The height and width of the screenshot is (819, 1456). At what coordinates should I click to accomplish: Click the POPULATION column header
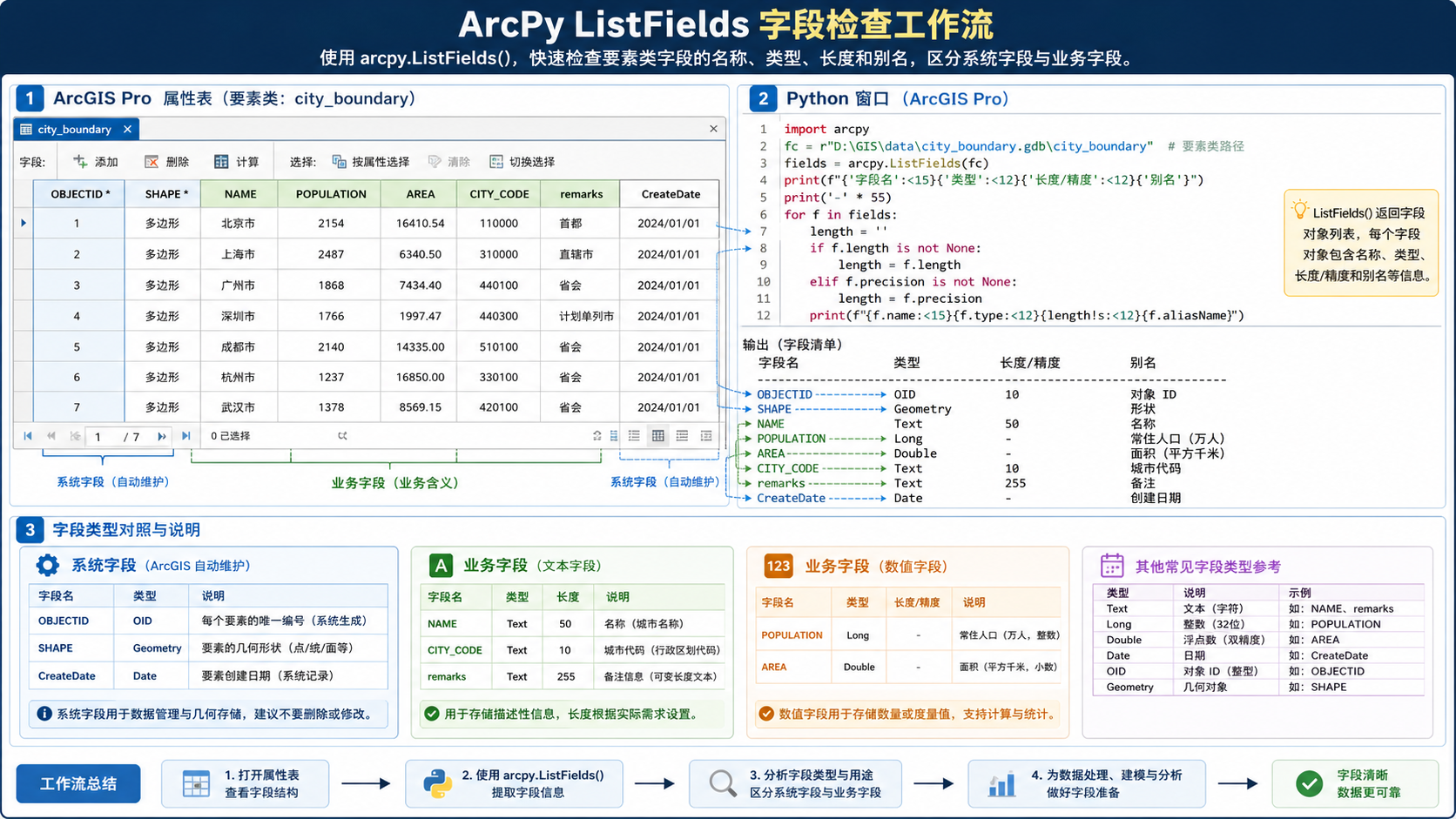click(330, 194)
